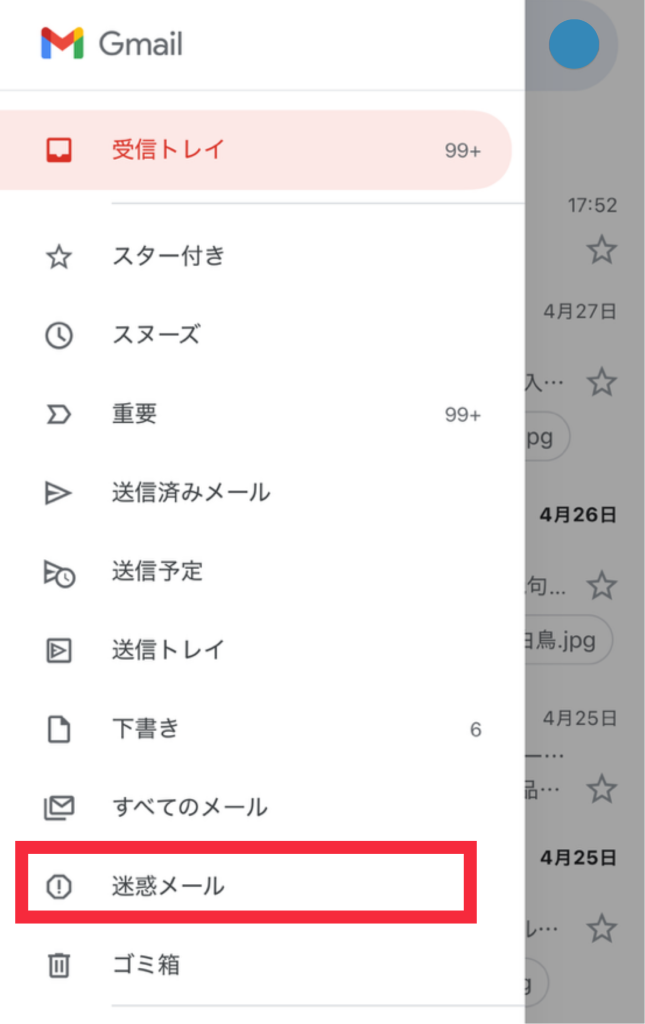The image size is (645, 1024).
Task: Tap the spam warning icon
Action: pyautogui.click(x=59, y=886)
